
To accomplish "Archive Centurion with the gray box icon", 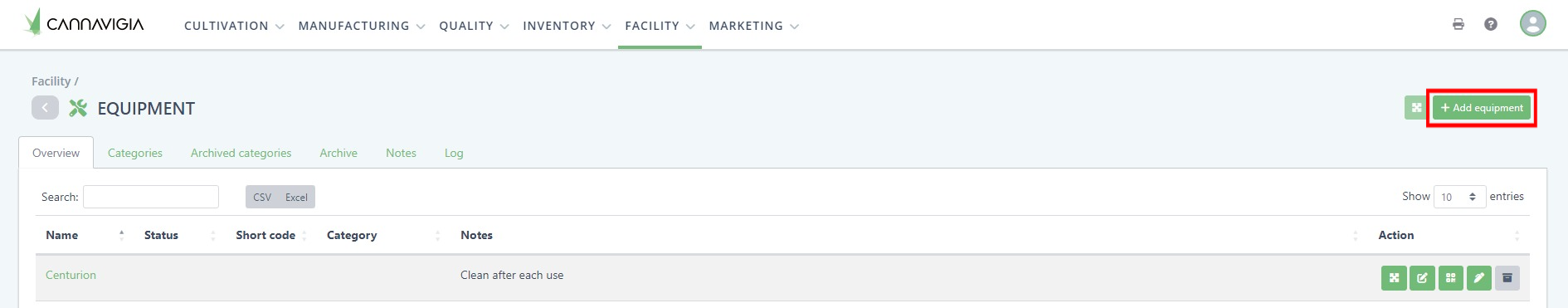I will pyautogui.click(x=1507, y=278).
